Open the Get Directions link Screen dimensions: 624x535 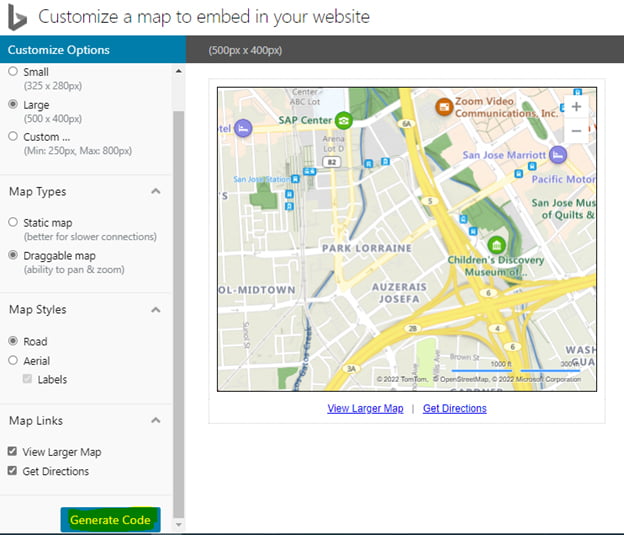point(454,408)
